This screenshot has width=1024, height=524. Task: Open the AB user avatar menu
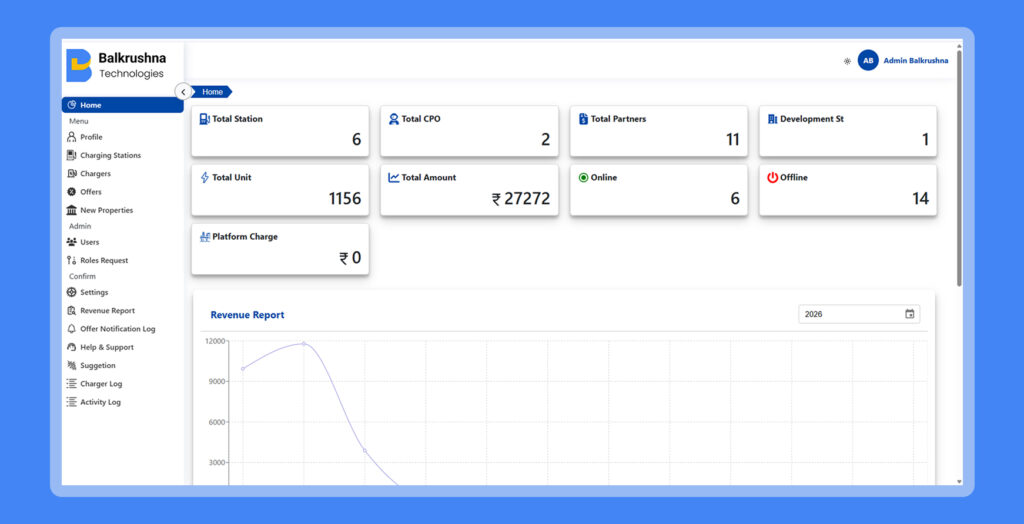pos(868,60)
